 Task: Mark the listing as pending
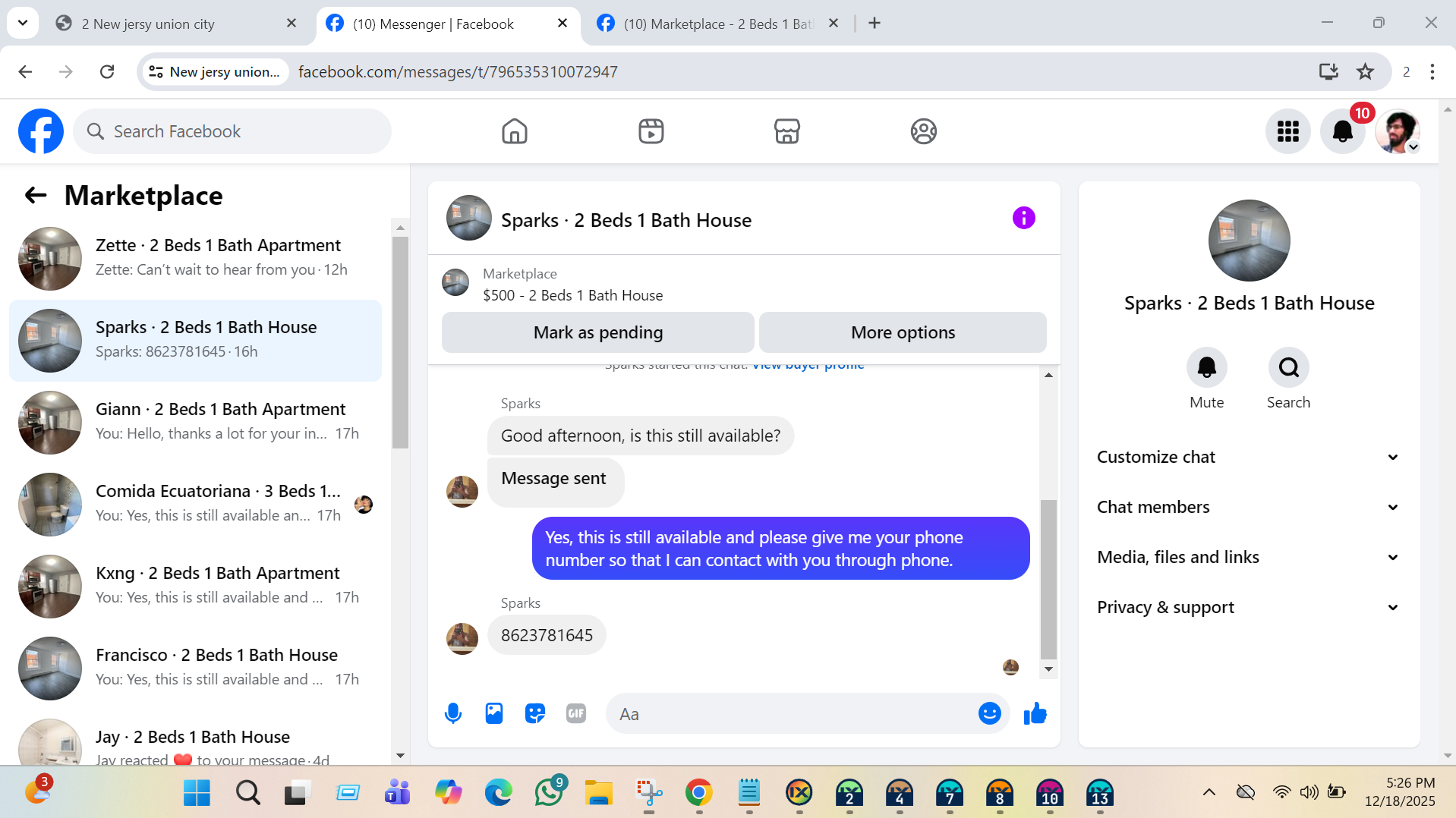pos(598,332)
